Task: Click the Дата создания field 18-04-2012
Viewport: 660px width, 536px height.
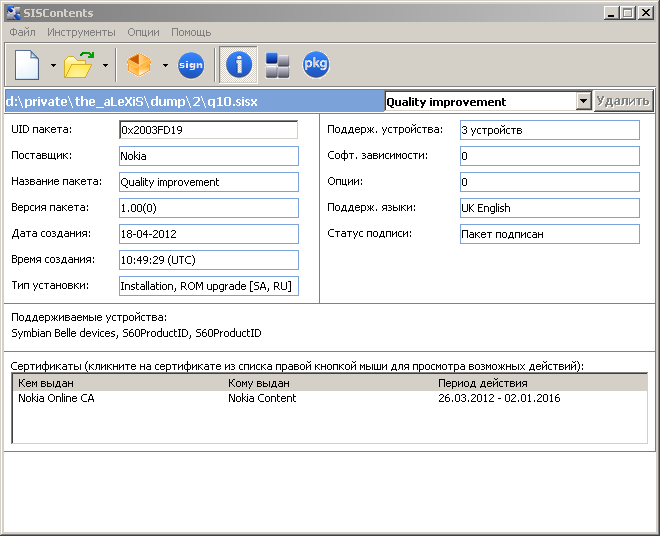Action: click(x=209, y=234)
